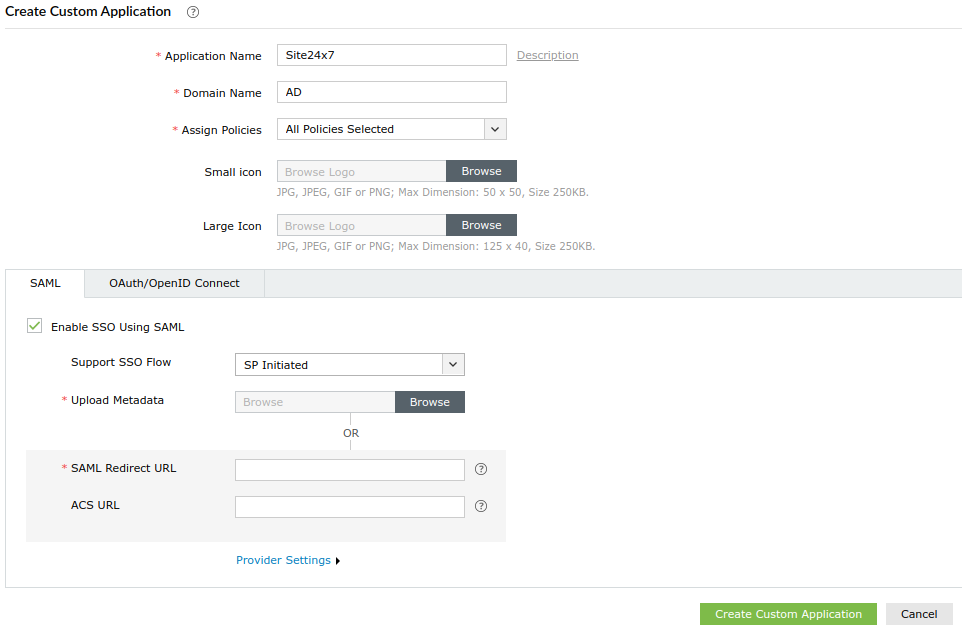Open the Description link
Screen dimensions: 962x641
coord(547,55)
